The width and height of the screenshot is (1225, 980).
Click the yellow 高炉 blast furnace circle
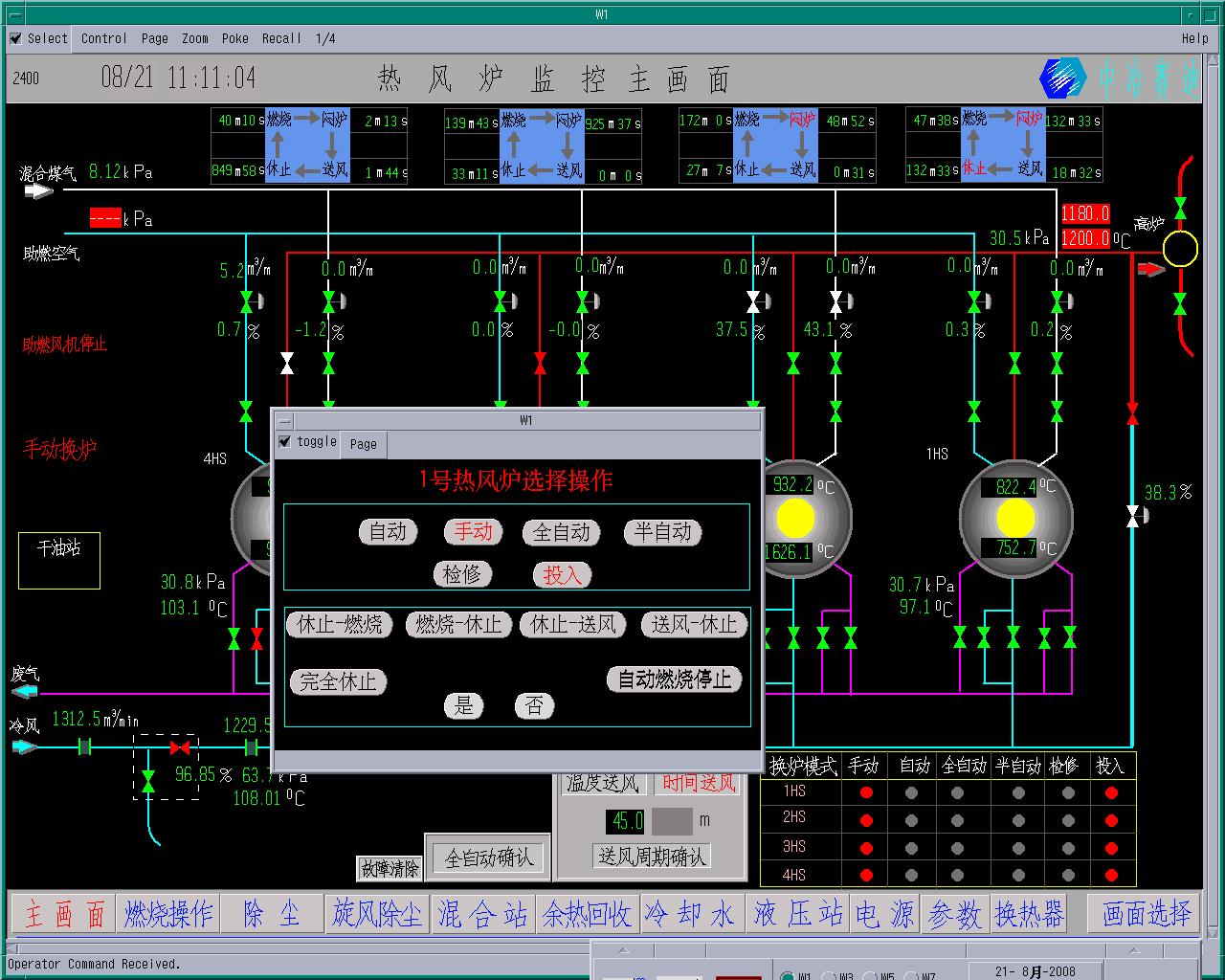1180,249
